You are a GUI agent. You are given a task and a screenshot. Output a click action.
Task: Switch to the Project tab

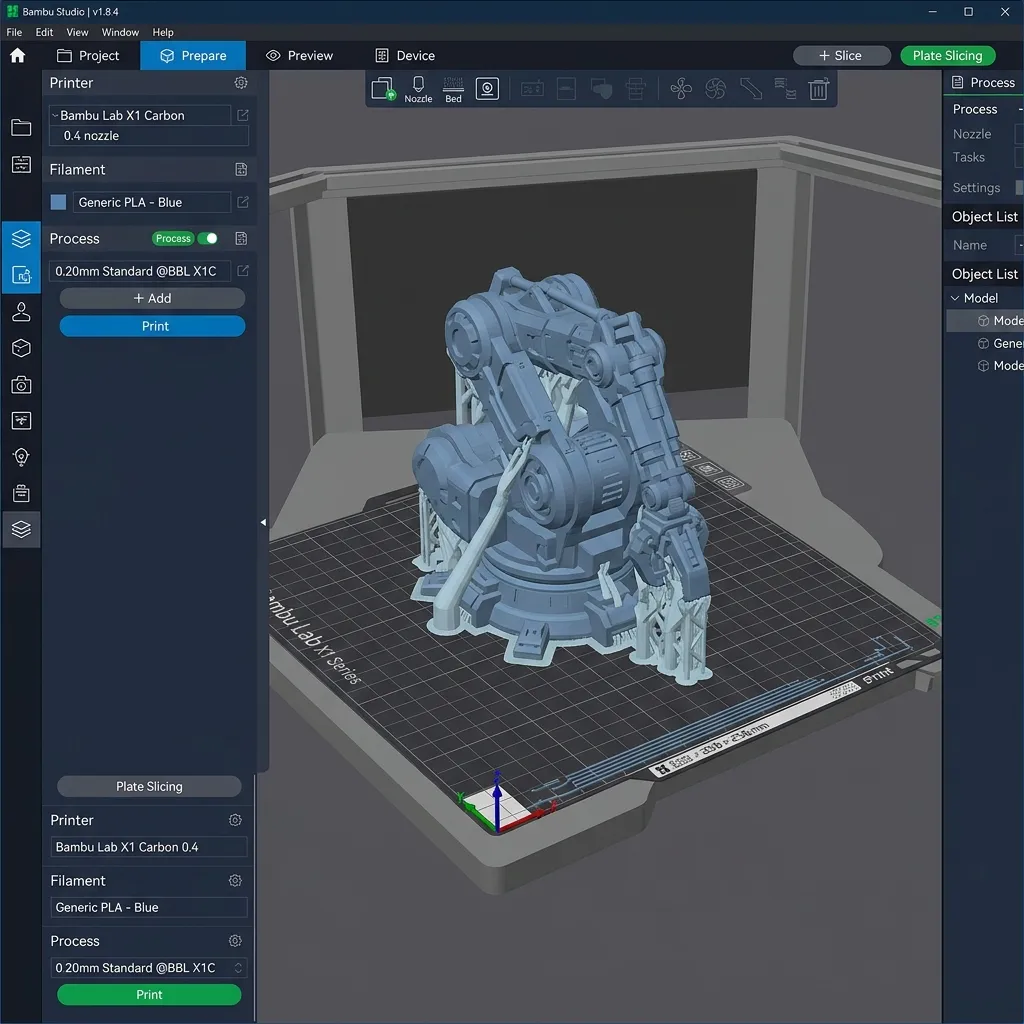[88, 56]
